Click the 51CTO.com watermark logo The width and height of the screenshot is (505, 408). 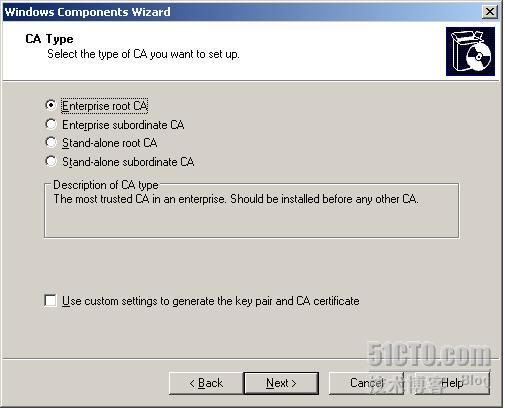pyautogui.click(x=430, y=355)
